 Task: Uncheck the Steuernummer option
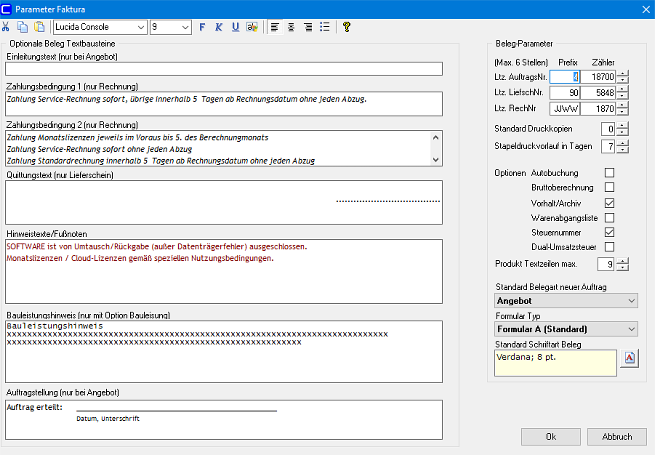coord(609,232)
